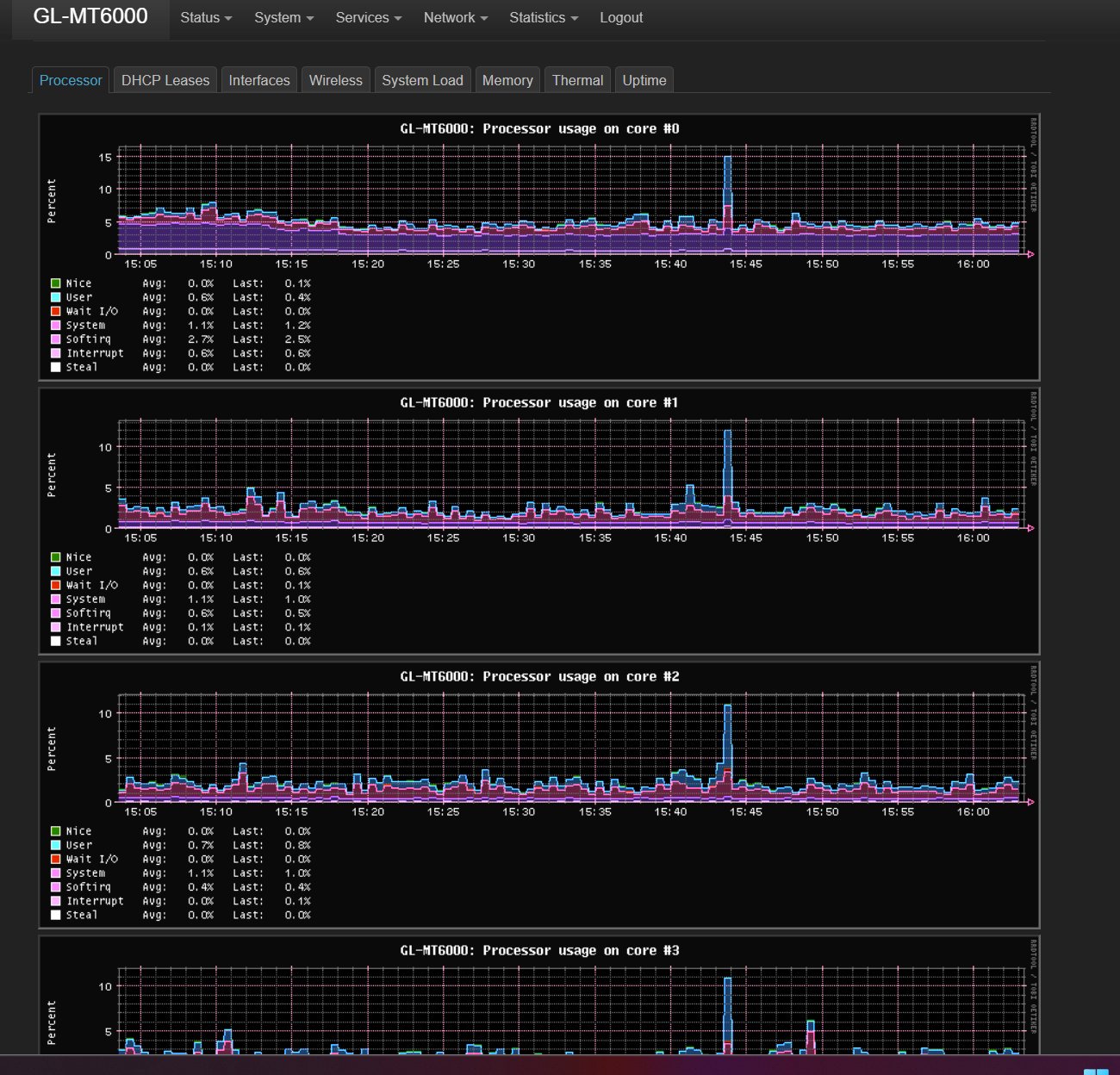Open the Services dropdown

tap(369, 17)
